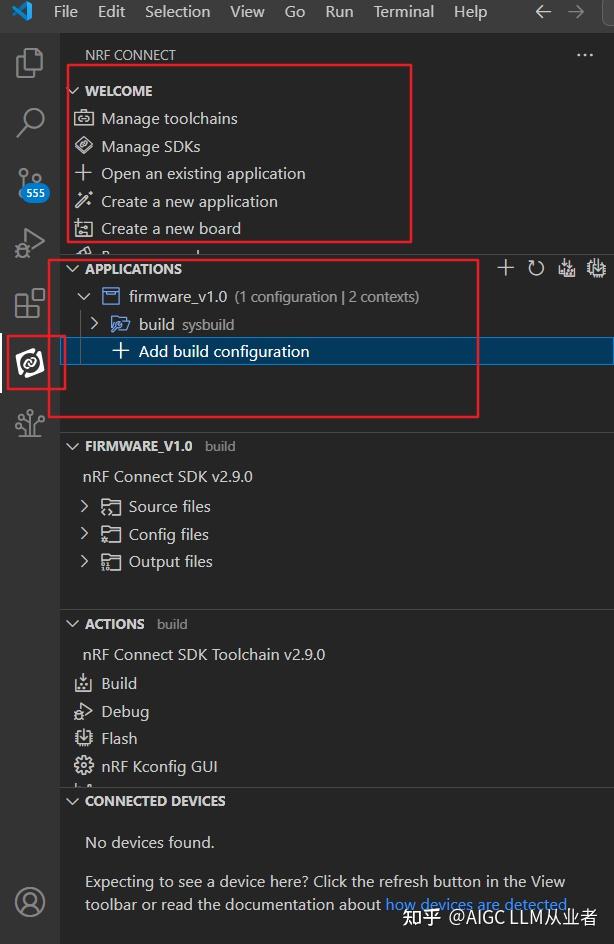Open the Selection menu

(x=177, y=12)
